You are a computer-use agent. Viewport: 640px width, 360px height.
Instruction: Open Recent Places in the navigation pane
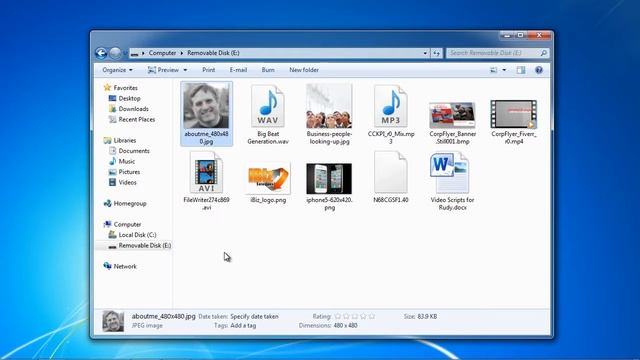click(x=136, y=120)
